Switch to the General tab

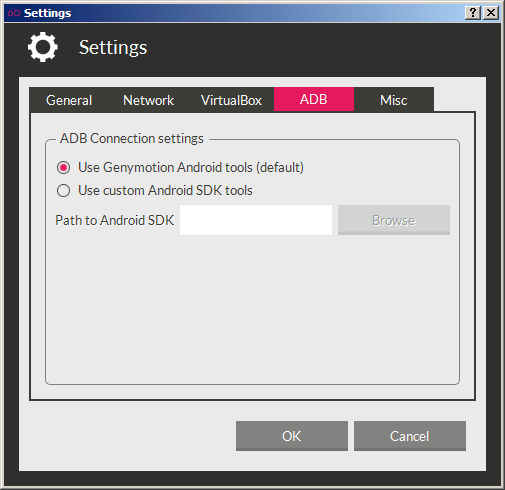tap(69, 100)
